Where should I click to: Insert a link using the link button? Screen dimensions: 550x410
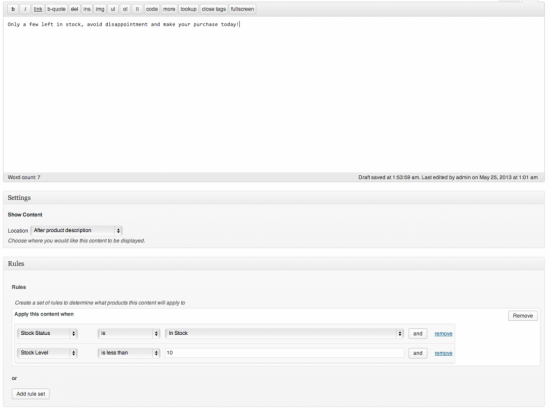pos(38,9)
